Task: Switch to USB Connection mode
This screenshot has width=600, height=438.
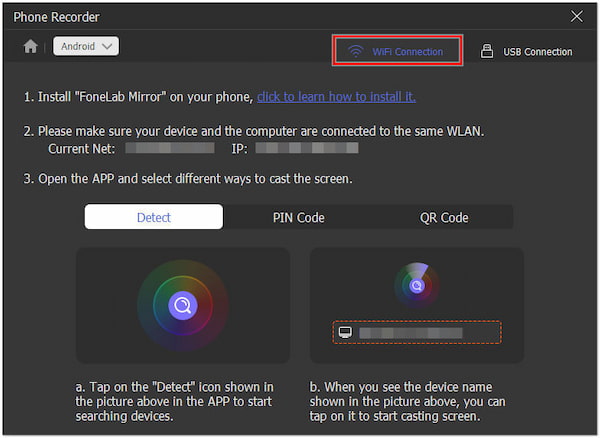Action: (x=526, y=51)
